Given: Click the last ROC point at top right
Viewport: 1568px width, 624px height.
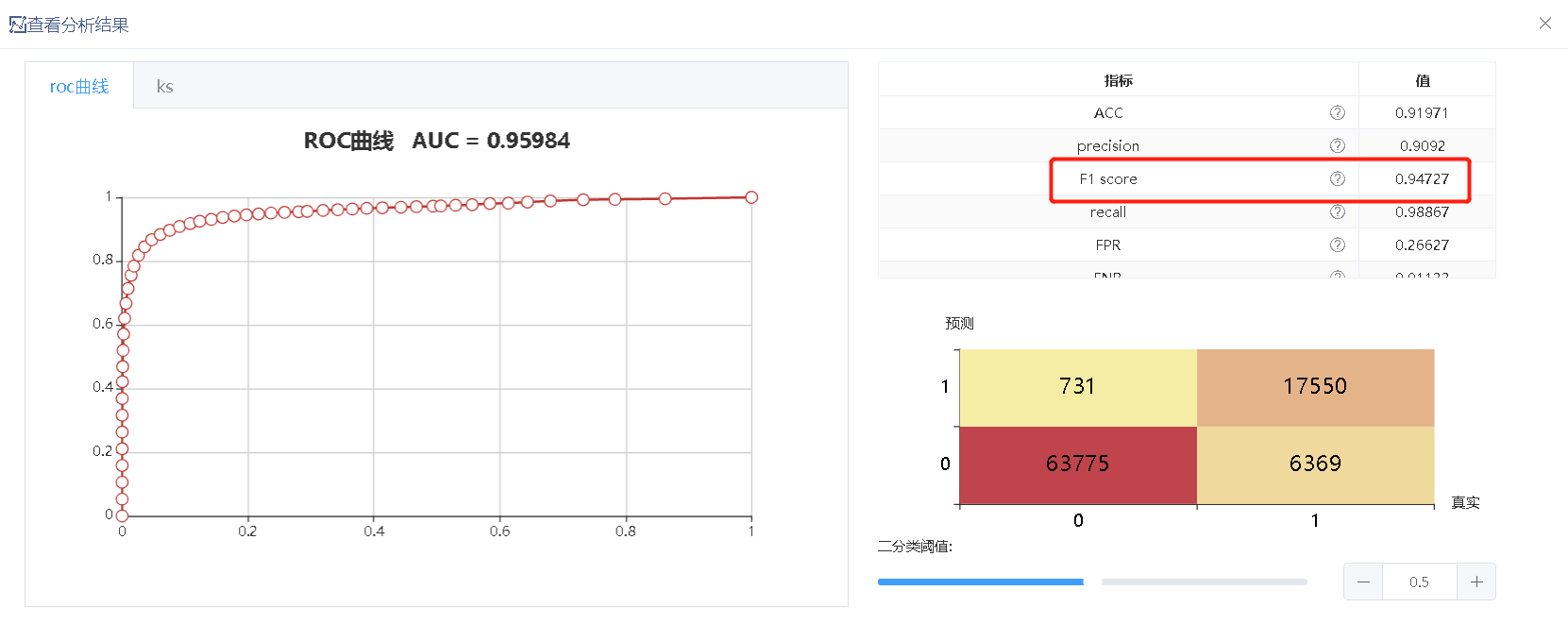Looking at the screenshot, I should pos(751,197).
